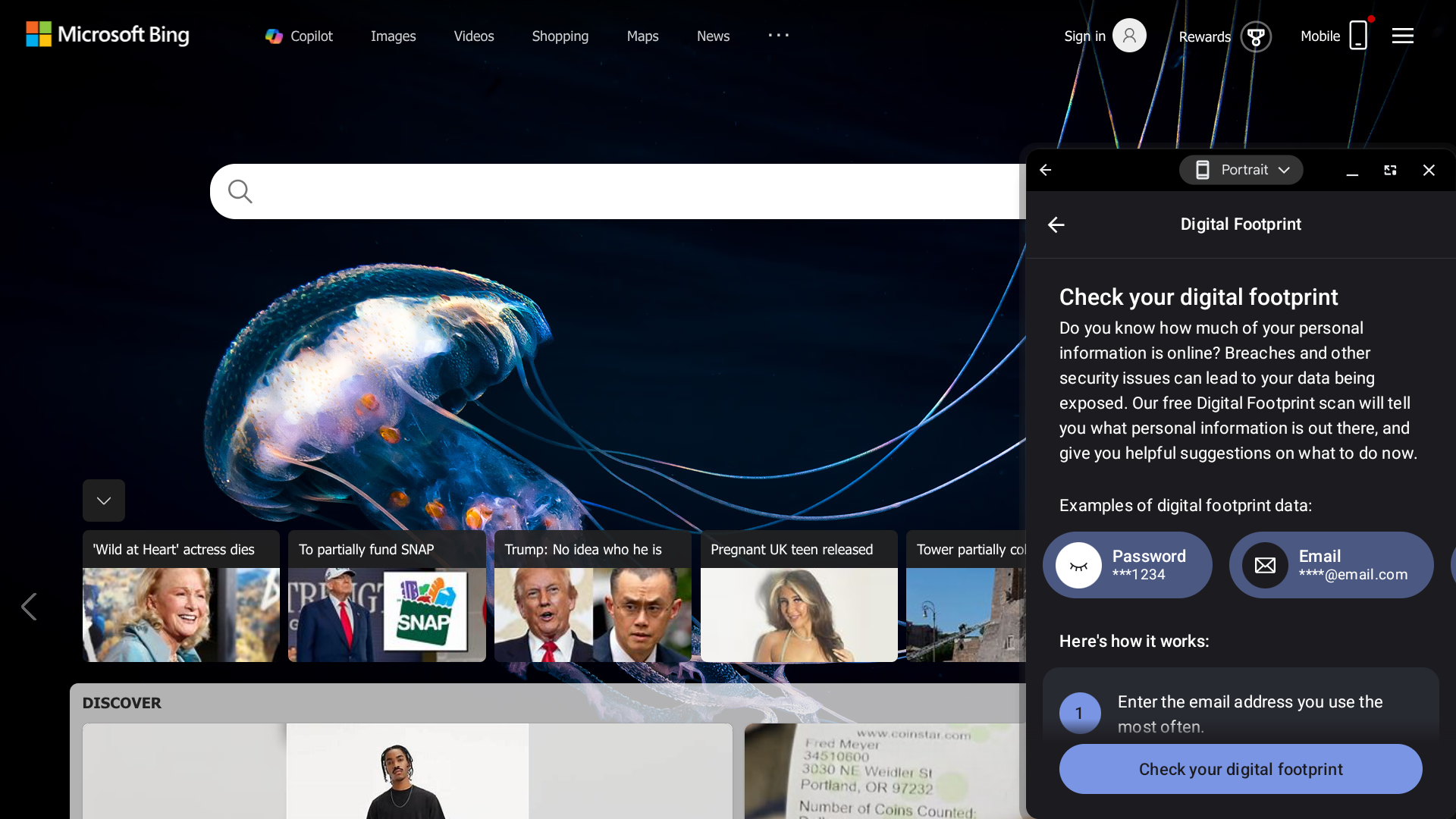The image size is (1456, 819).
Task: Open the more options ellipsis menu
Action: (779, 35)
